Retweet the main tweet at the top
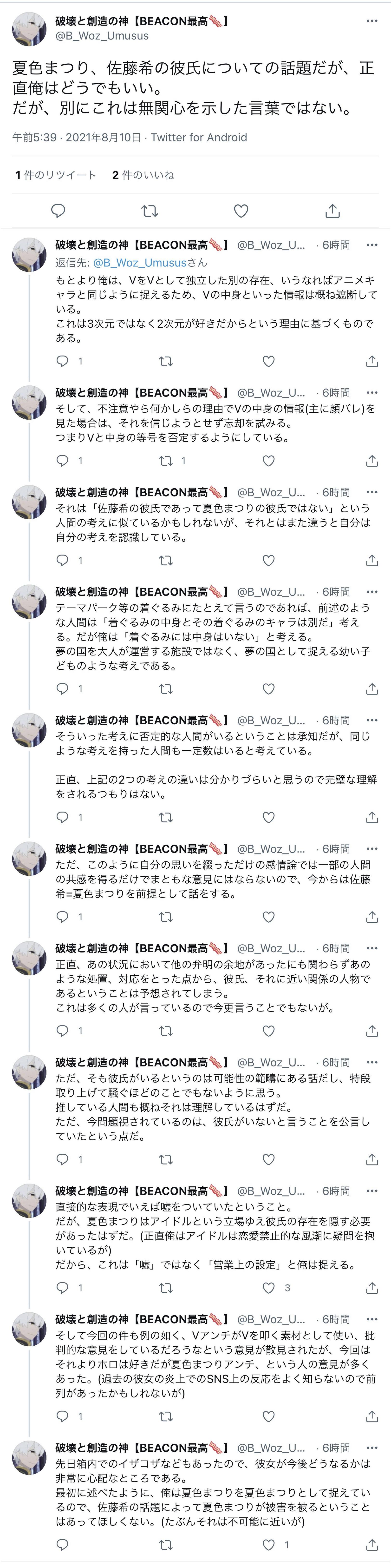391x1568 pixels. click(150, 211)
